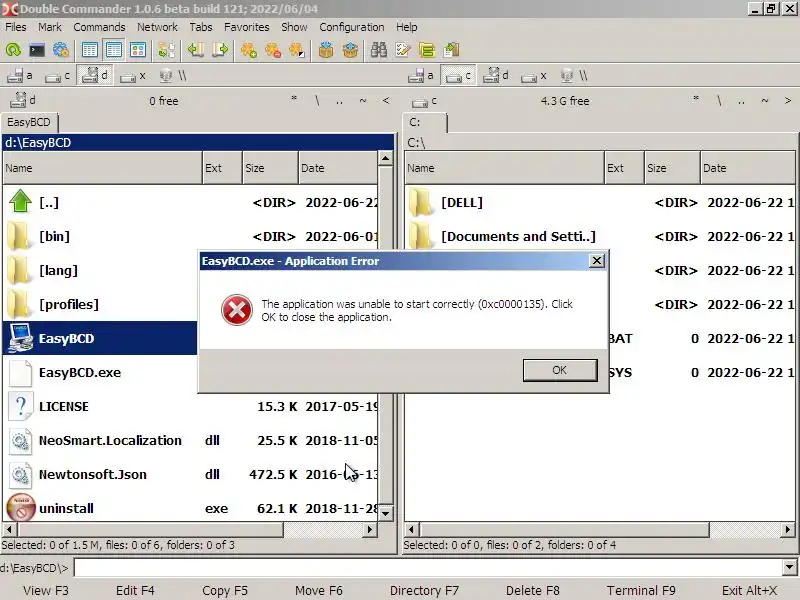Select drive c in left drive bar
The height and width of the screenshot is (600, 800).
click(57, 76)
